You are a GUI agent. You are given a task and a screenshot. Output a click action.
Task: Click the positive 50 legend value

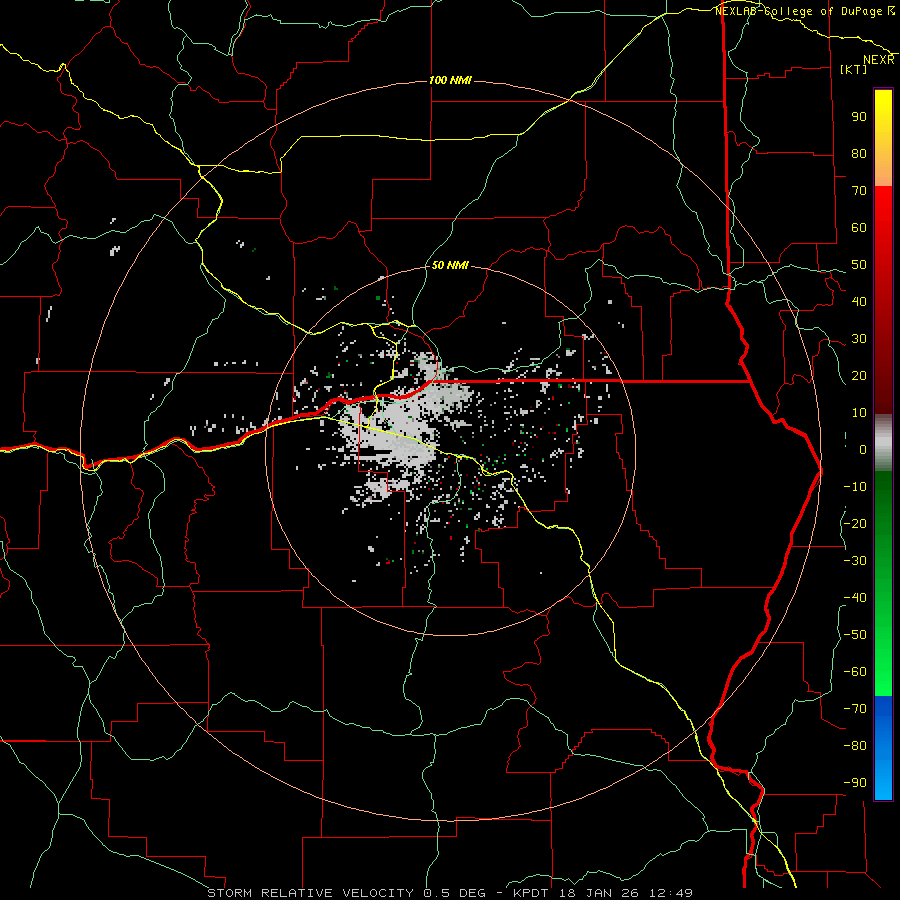point(859,265)
